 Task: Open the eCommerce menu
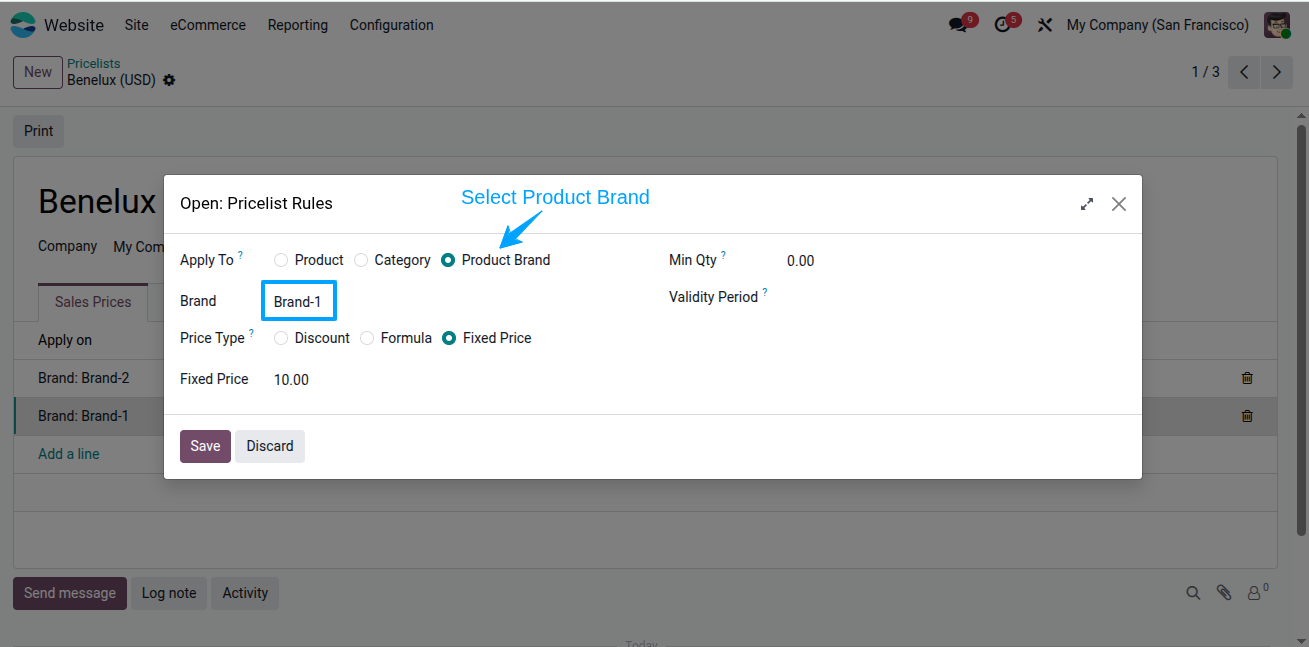click(208, 25)
